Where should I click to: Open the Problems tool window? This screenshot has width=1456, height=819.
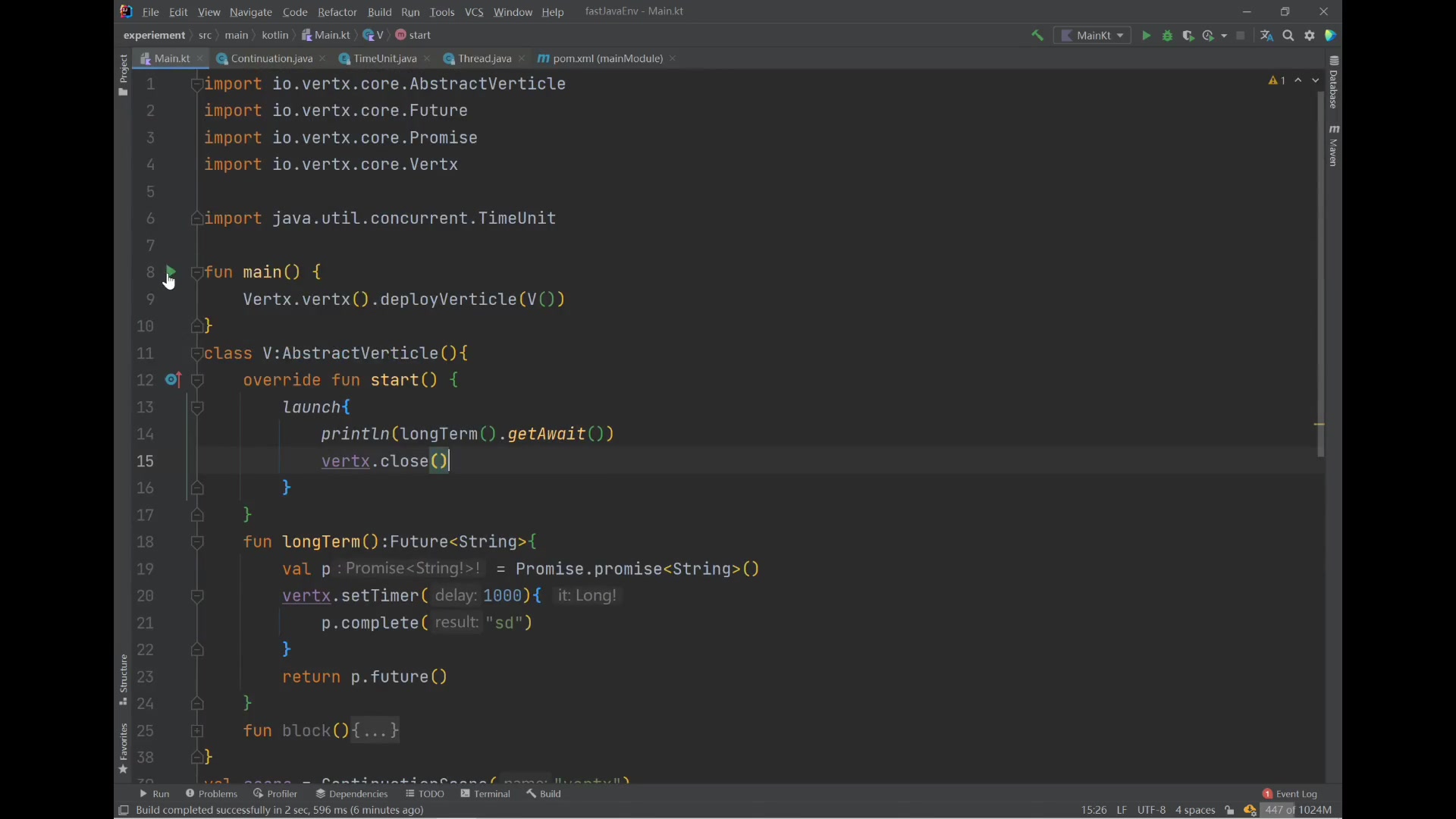pyautogui.click(x=212, y=794)
